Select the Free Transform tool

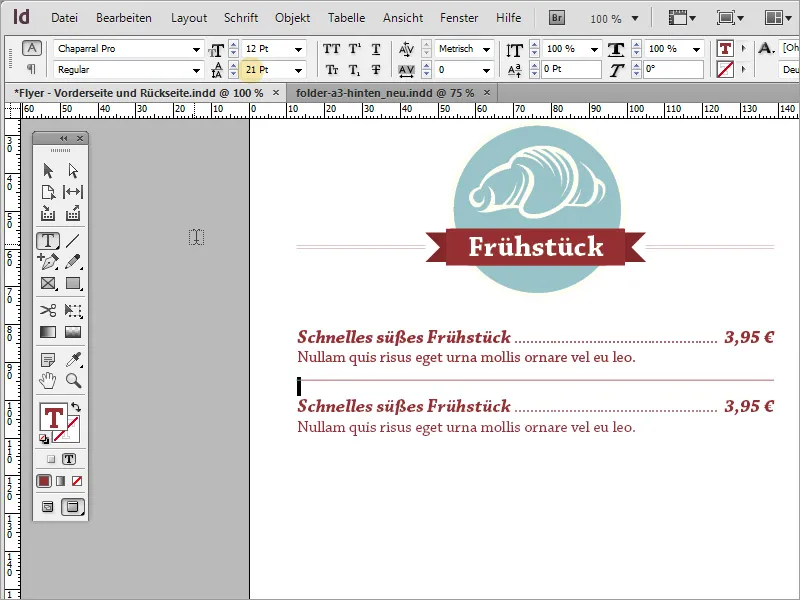(73, 310)
